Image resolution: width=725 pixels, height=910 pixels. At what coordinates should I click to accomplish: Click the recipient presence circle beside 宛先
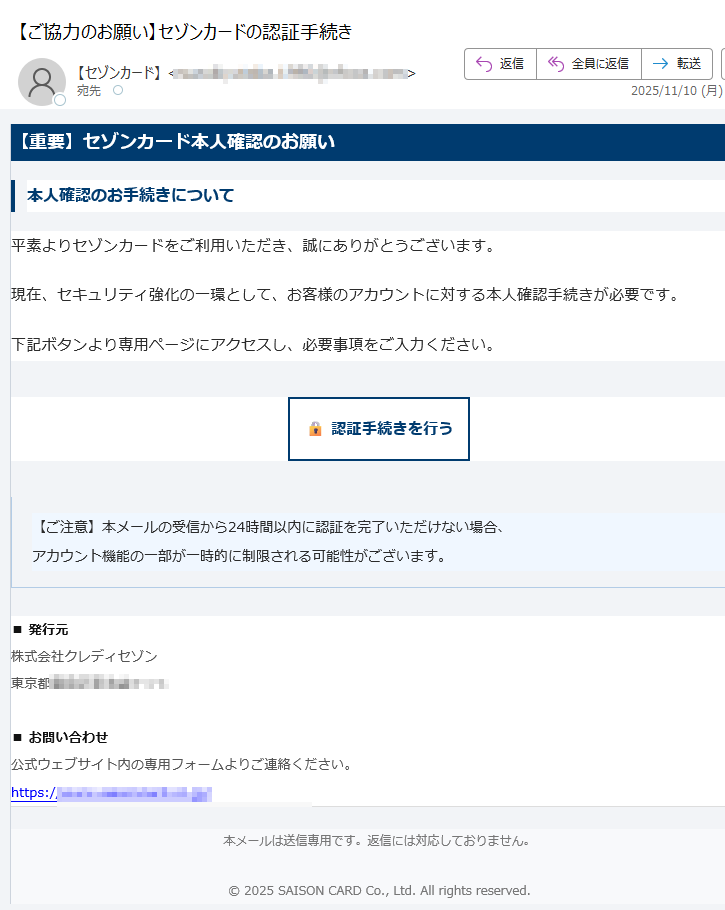point(118,90)
